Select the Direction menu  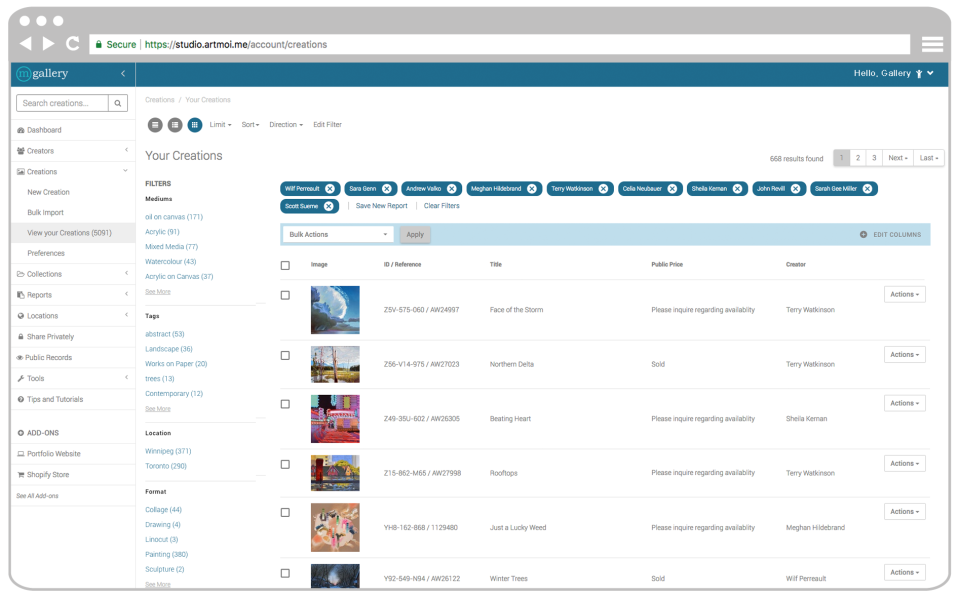[284, 124]
